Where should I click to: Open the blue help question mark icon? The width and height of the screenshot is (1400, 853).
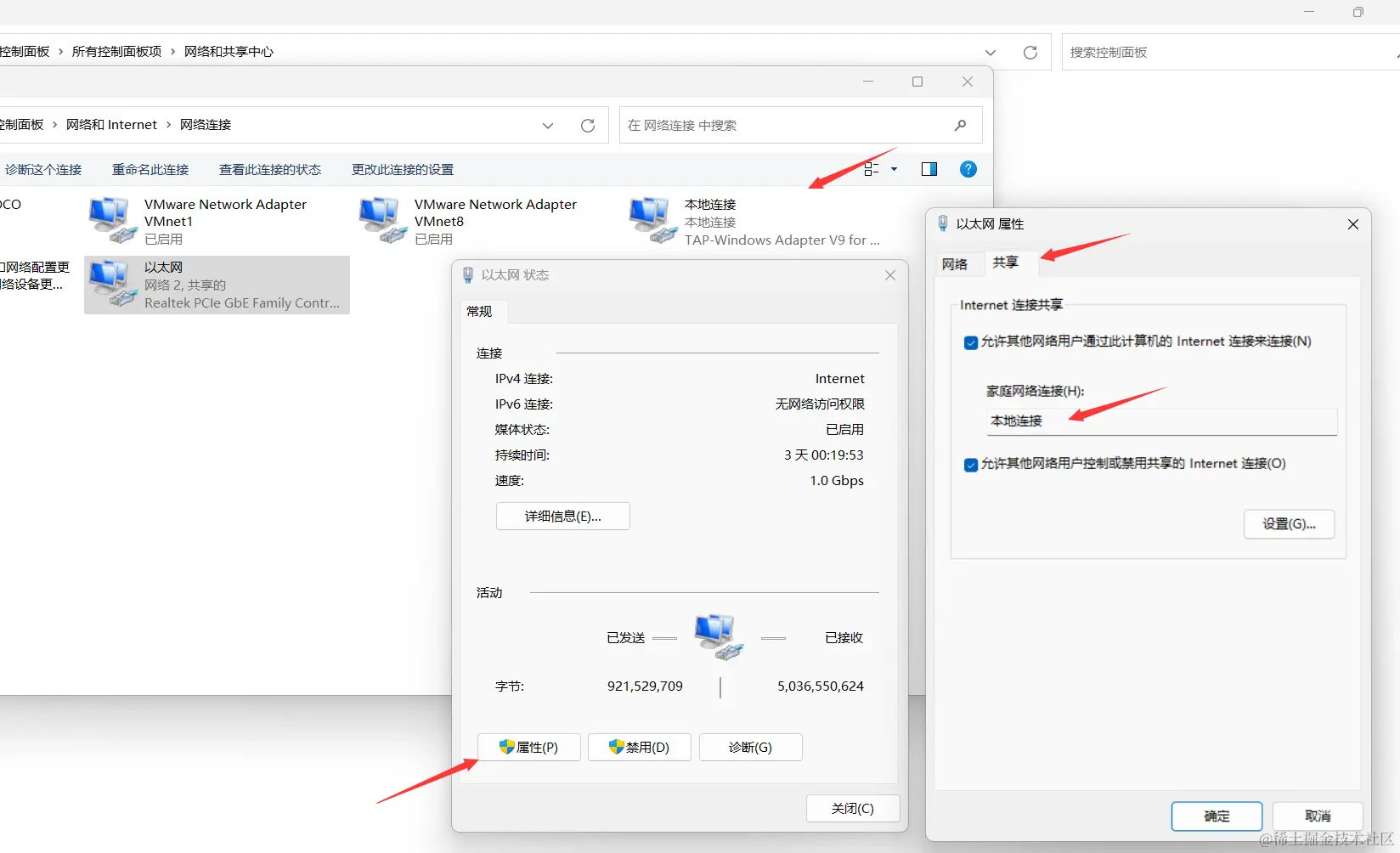click(x=968, y=169)
